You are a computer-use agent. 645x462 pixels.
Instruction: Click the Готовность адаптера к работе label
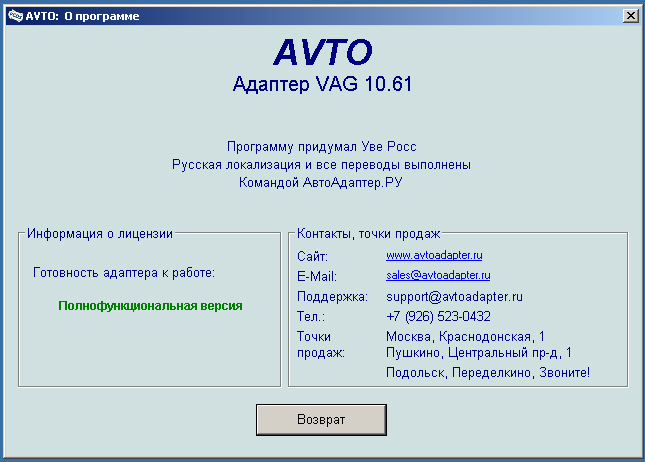[x=124, y=273]
